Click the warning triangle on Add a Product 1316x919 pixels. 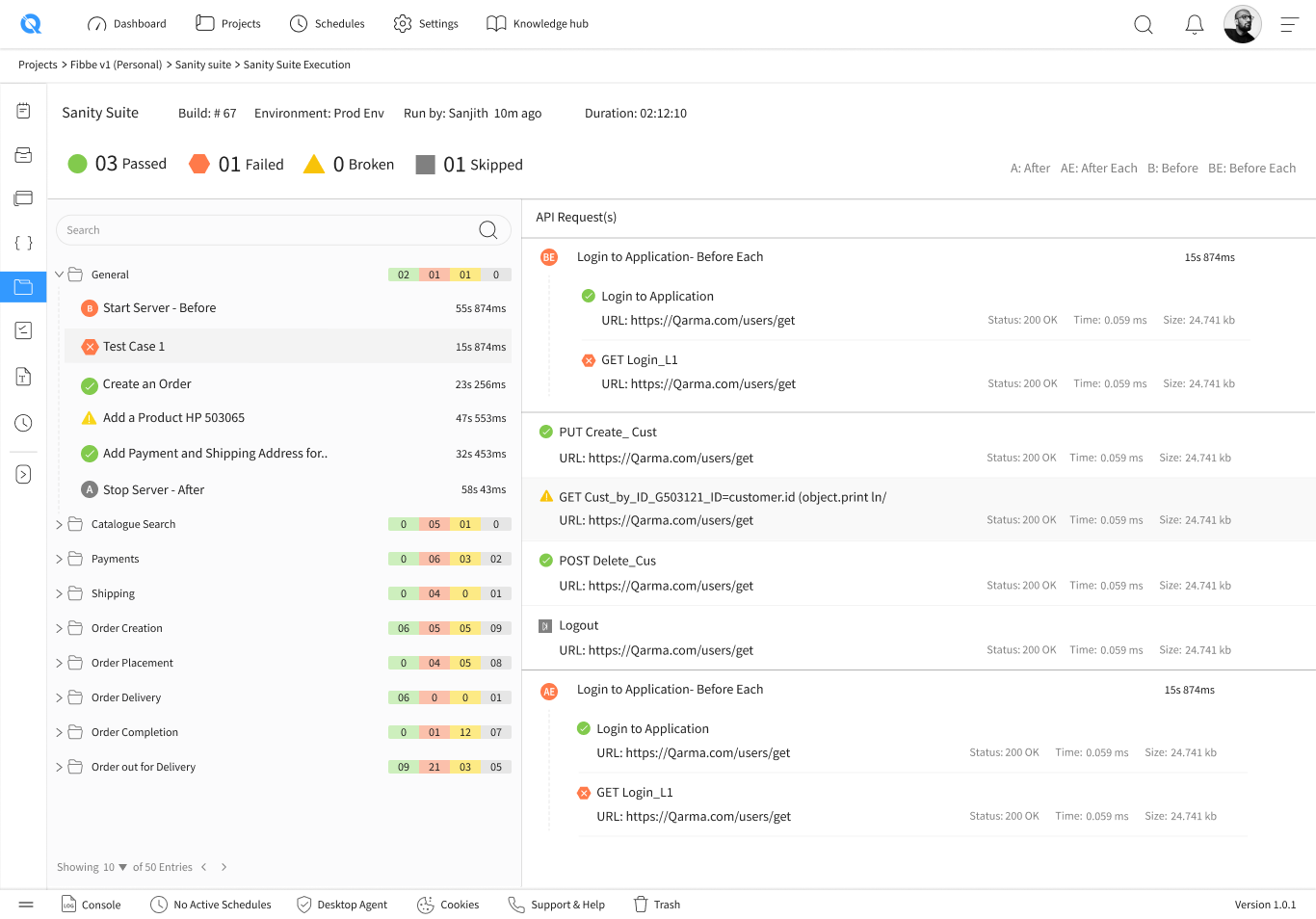pyautogui.click(x=89, y=418)
